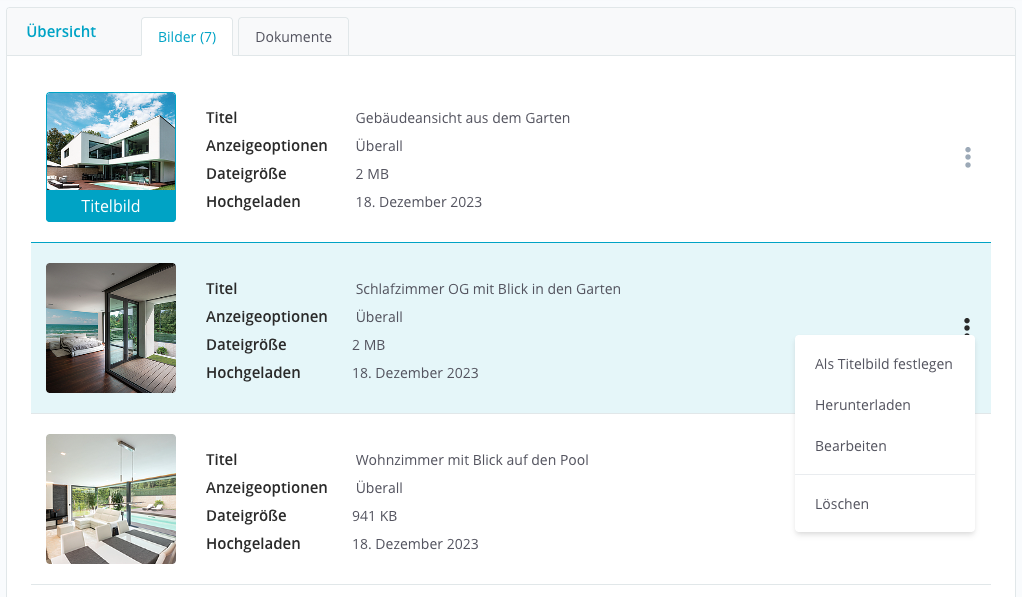Viewport: 1022px width, 597px height.
Task: Click the Titelbild badge on first image
Action: 111,207
